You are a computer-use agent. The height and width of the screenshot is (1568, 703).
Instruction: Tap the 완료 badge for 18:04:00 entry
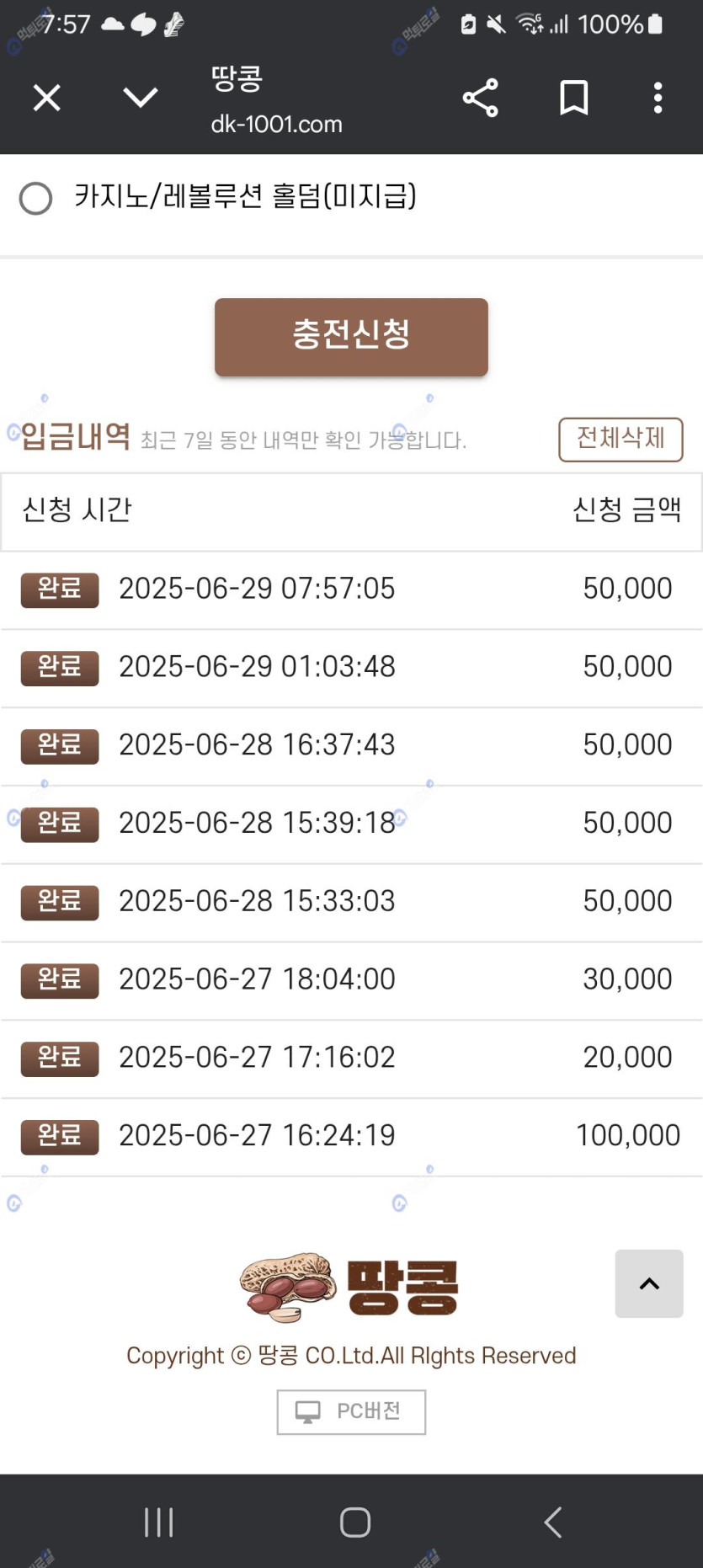click(x=60, y=980)
